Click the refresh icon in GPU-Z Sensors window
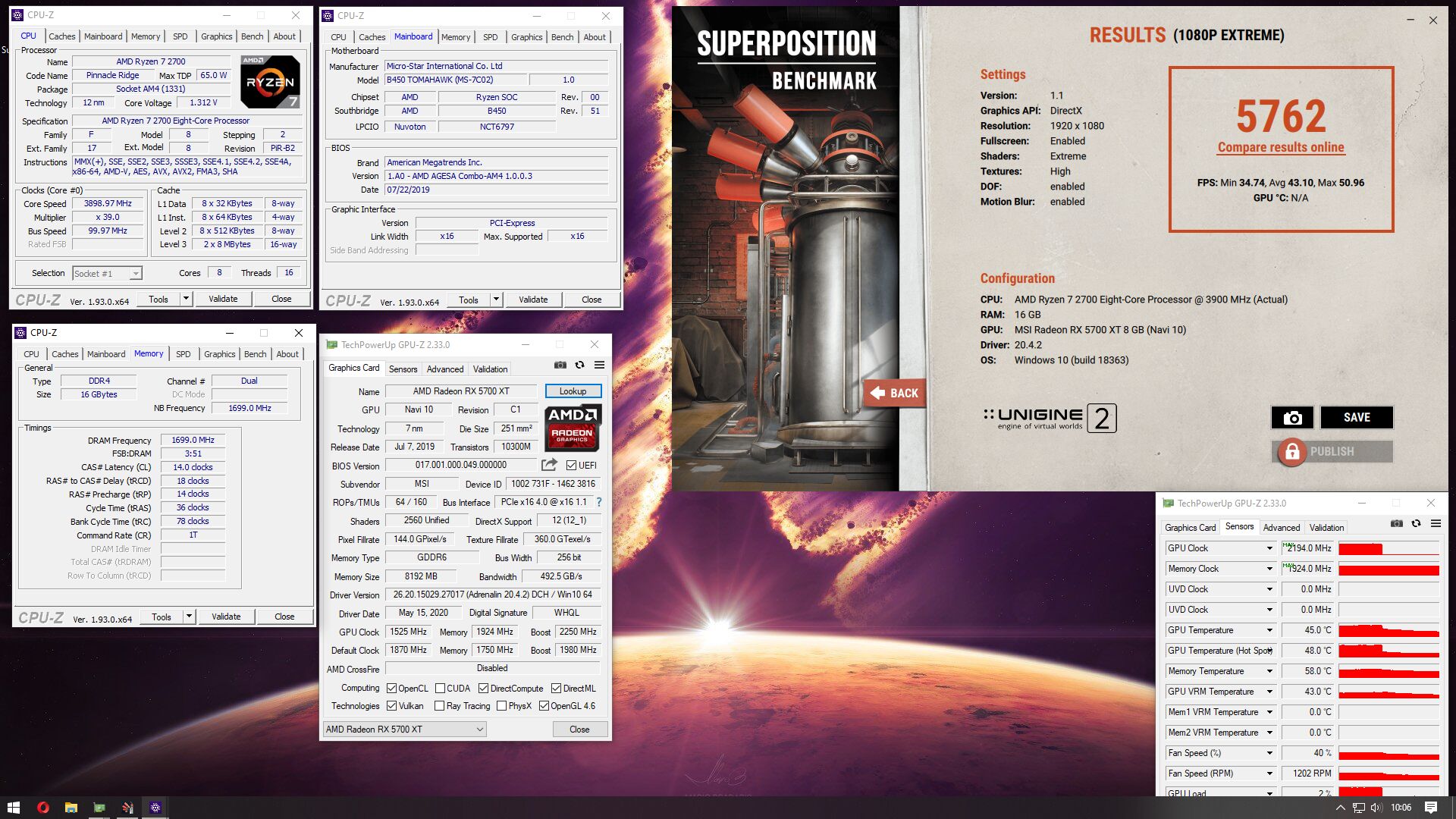 coord(1416,523)
